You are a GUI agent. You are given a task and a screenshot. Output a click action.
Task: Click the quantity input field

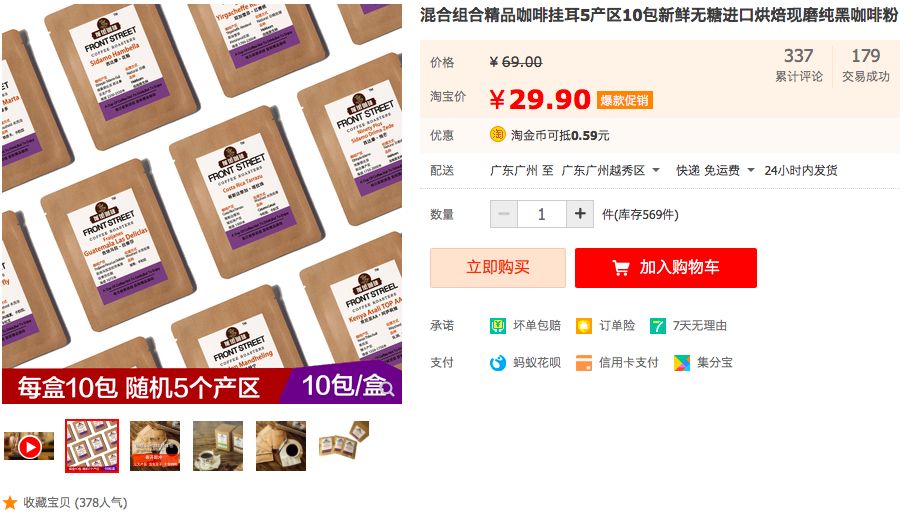541,214
